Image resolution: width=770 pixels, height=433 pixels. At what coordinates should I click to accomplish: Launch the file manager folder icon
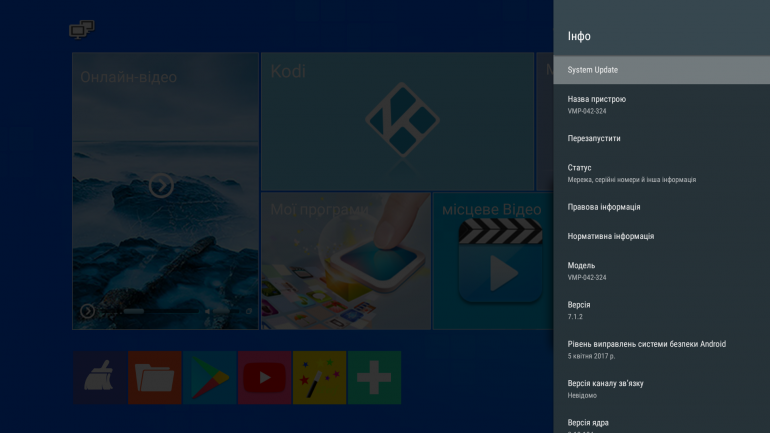pyautogui.click(x=155, y=377)
